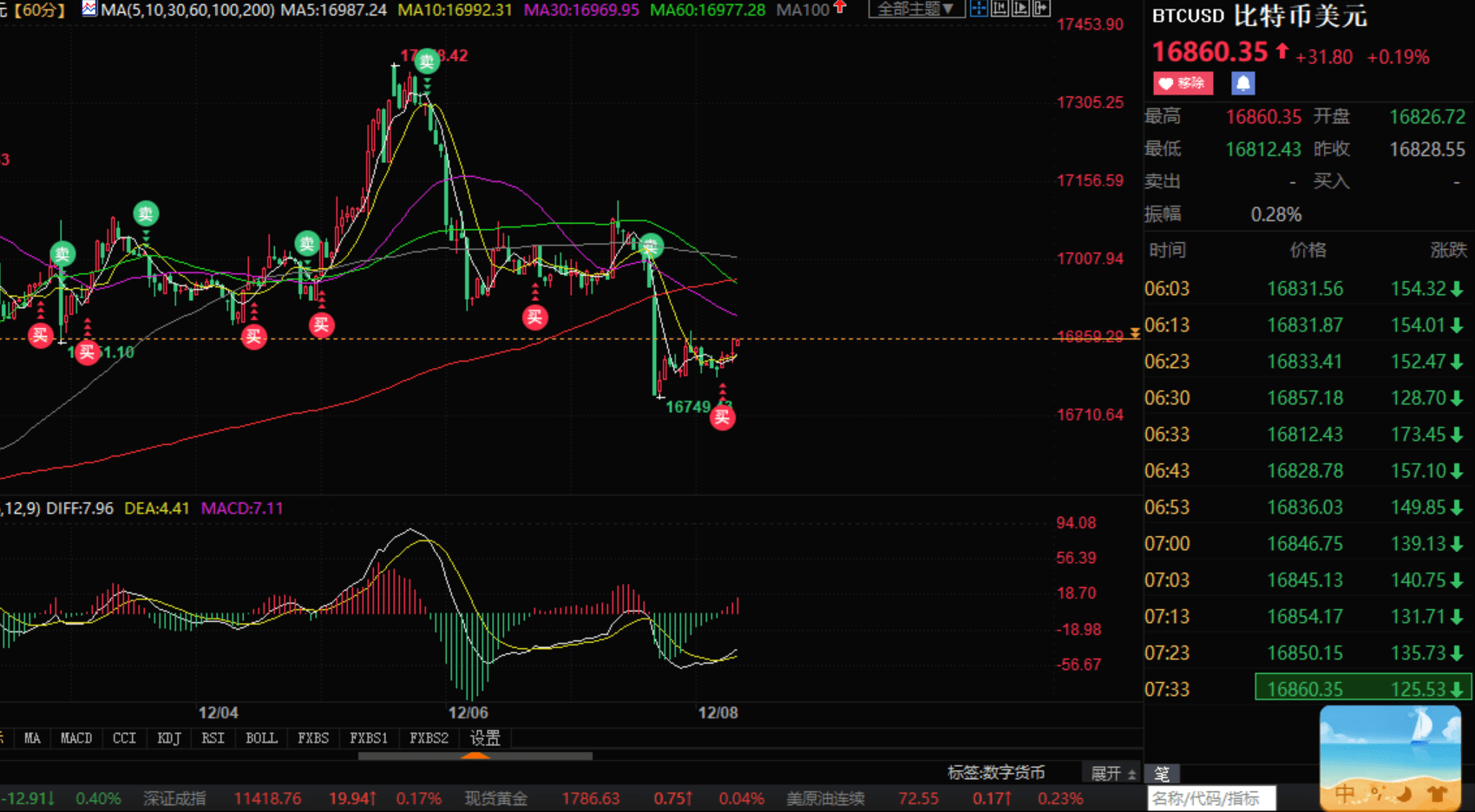Click the orange handle on the chart scrollbar

point(475,756)
